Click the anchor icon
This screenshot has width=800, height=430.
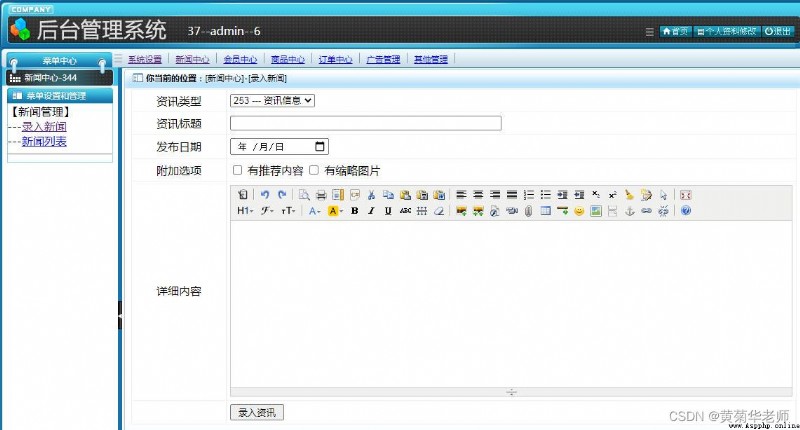pyautogui.click(x=630, y=211)
